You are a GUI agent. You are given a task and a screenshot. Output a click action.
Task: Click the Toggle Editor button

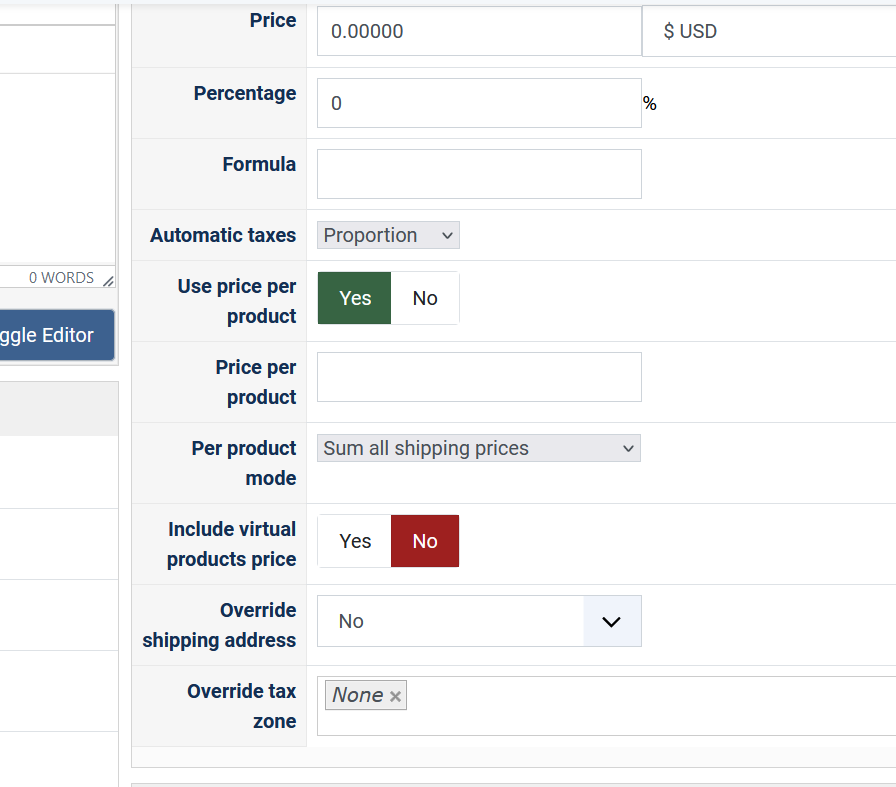tap(56, 335)
